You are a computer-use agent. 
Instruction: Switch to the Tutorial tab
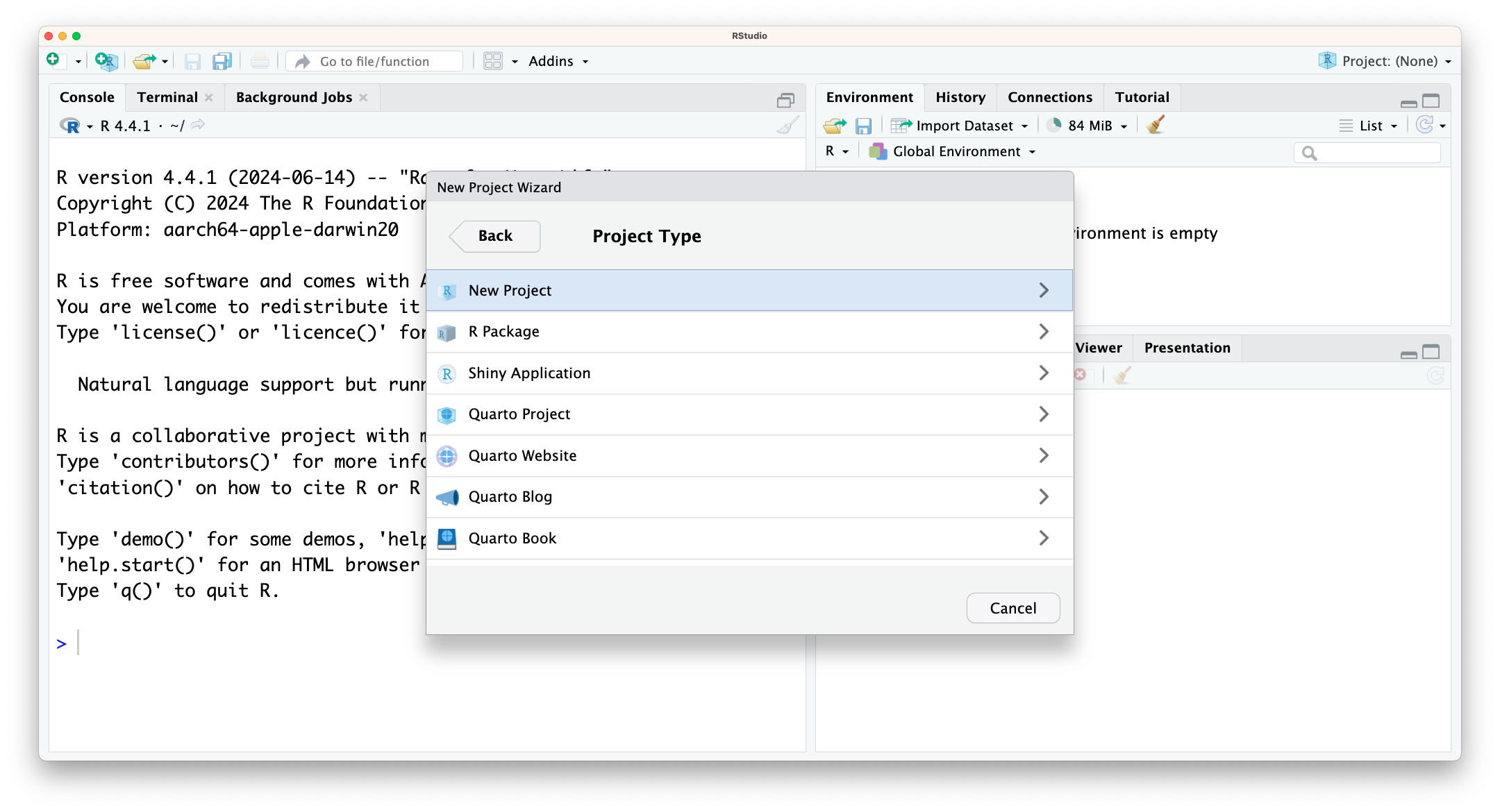1142,97
